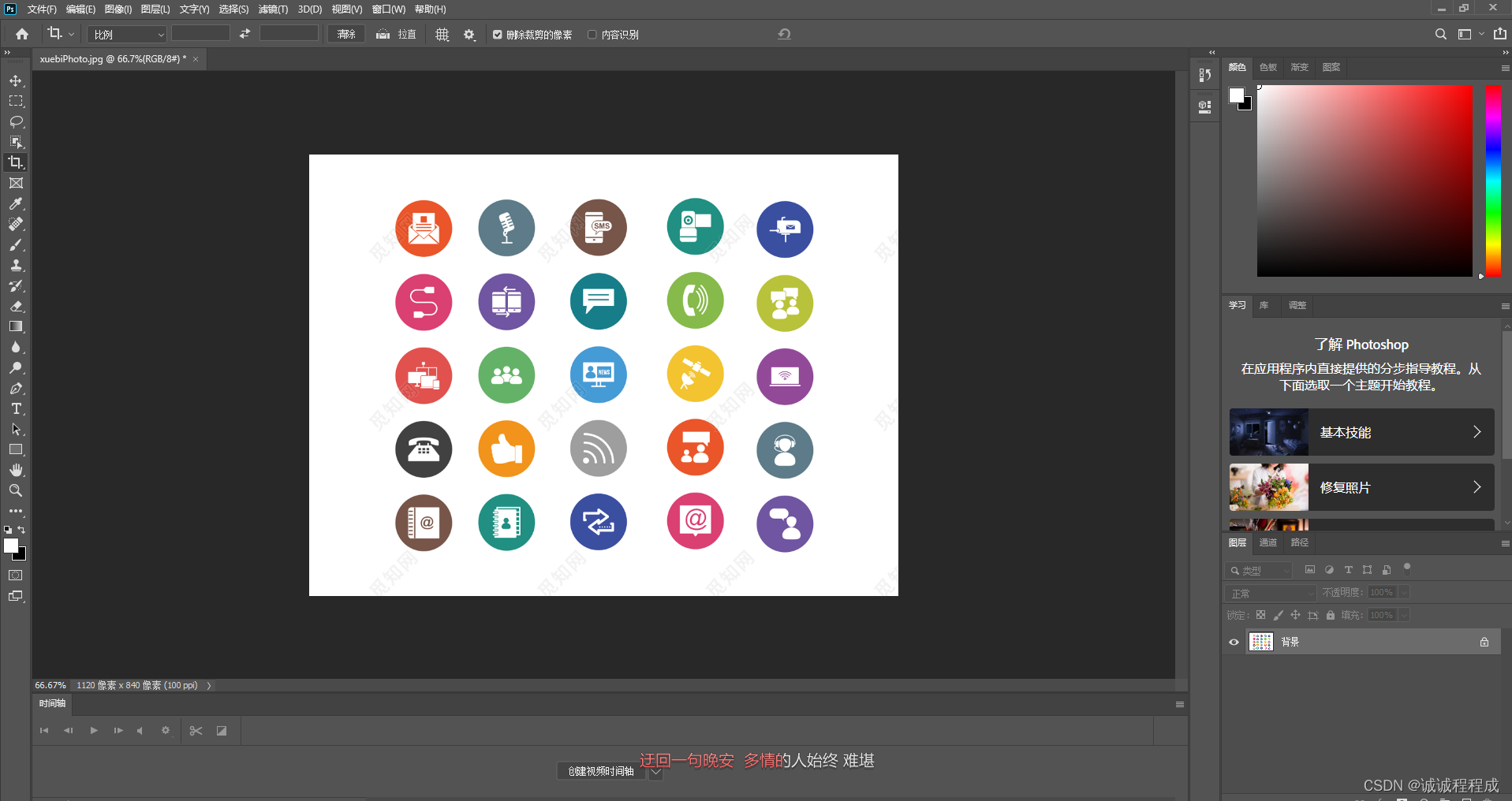This screenshot has width=1512, height=801.
Task: Expand the create video timeline dropdown arrow
Action: click(x=655, y=772)
